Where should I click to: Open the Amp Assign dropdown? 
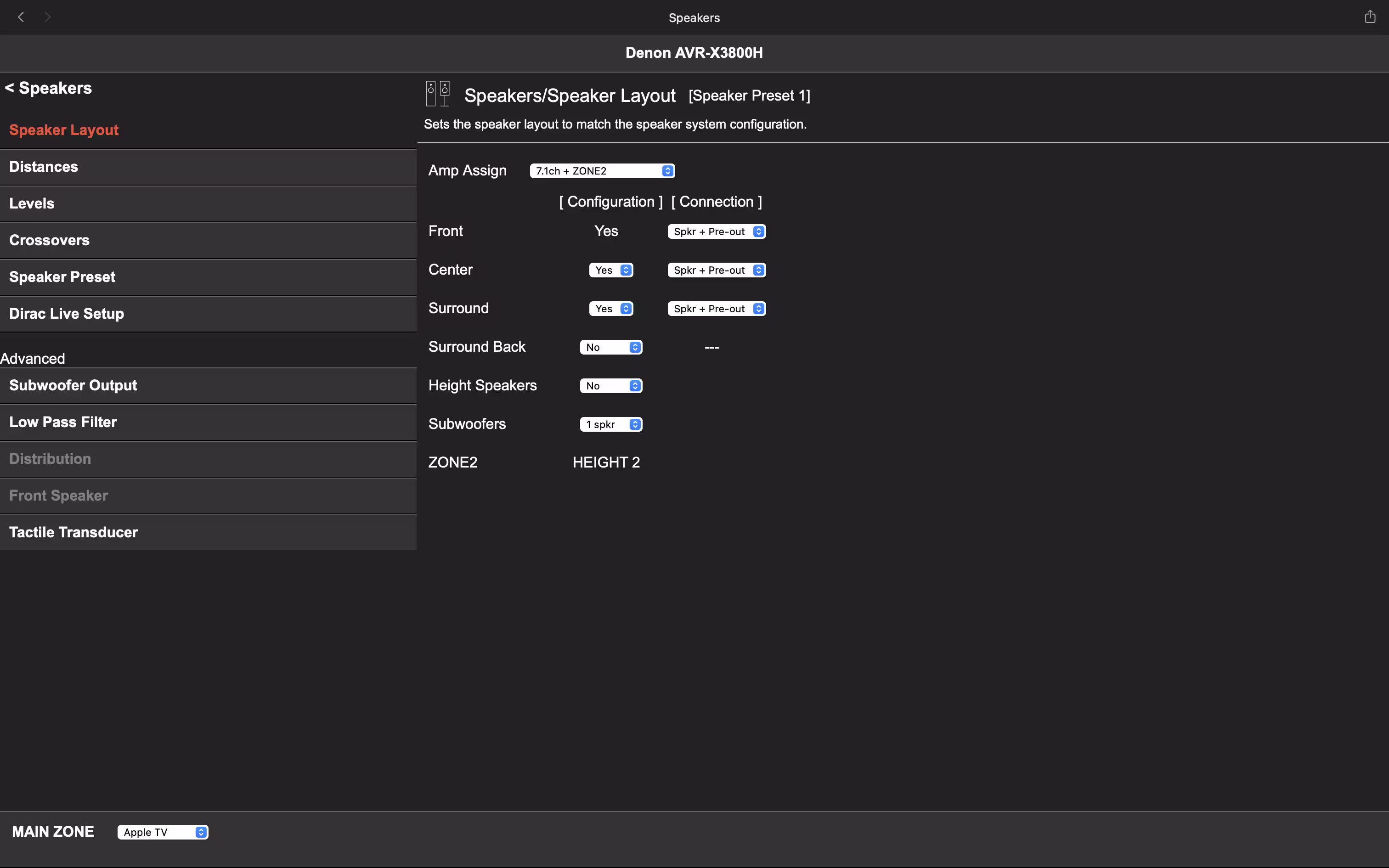(602, 171)
